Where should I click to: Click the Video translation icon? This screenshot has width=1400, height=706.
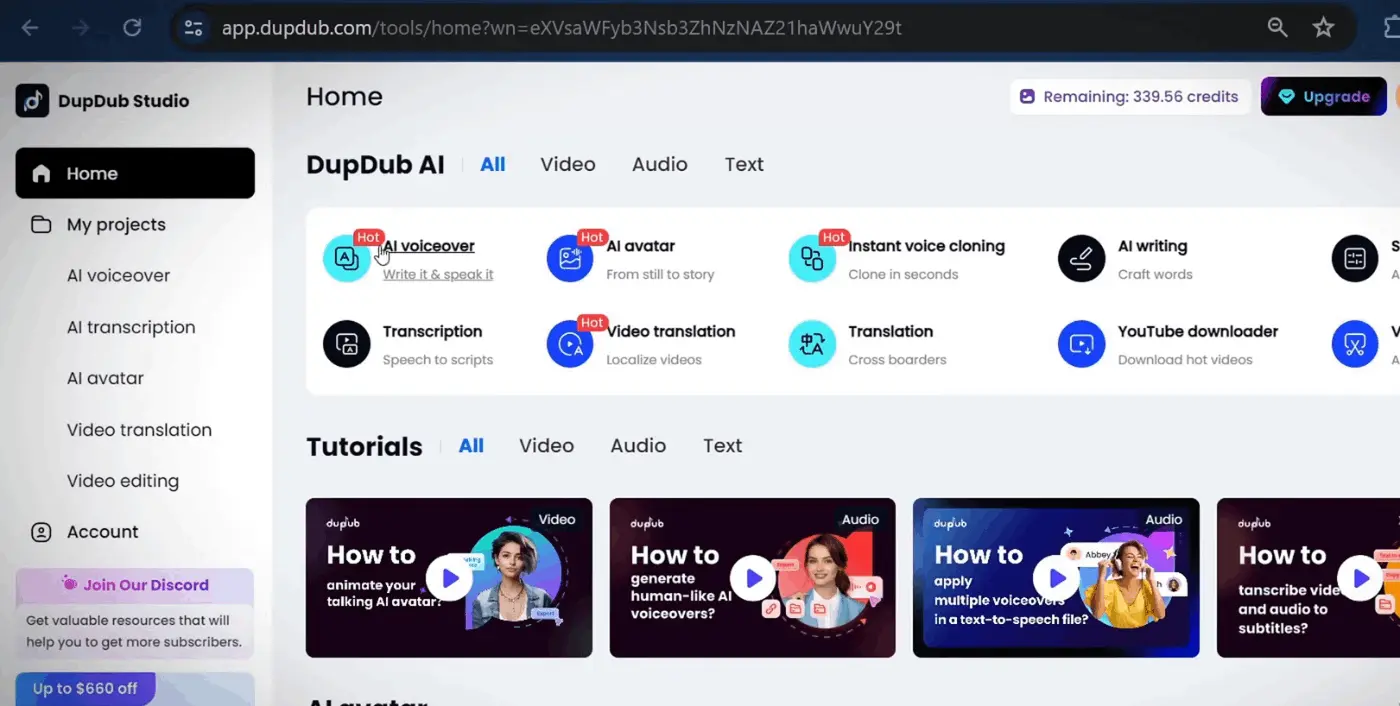pyautogui.click(x=570, y=345)
